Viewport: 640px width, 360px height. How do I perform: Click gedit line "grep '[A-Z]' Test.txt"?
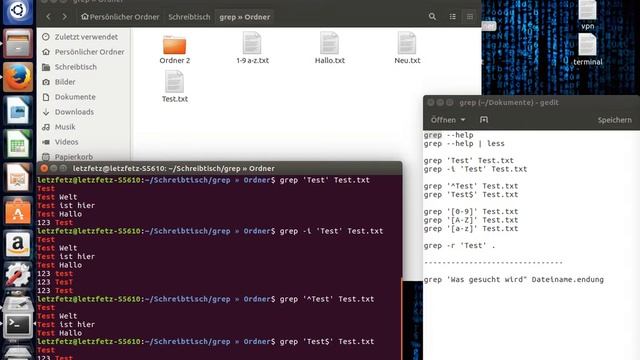click(x=471, y=220)
